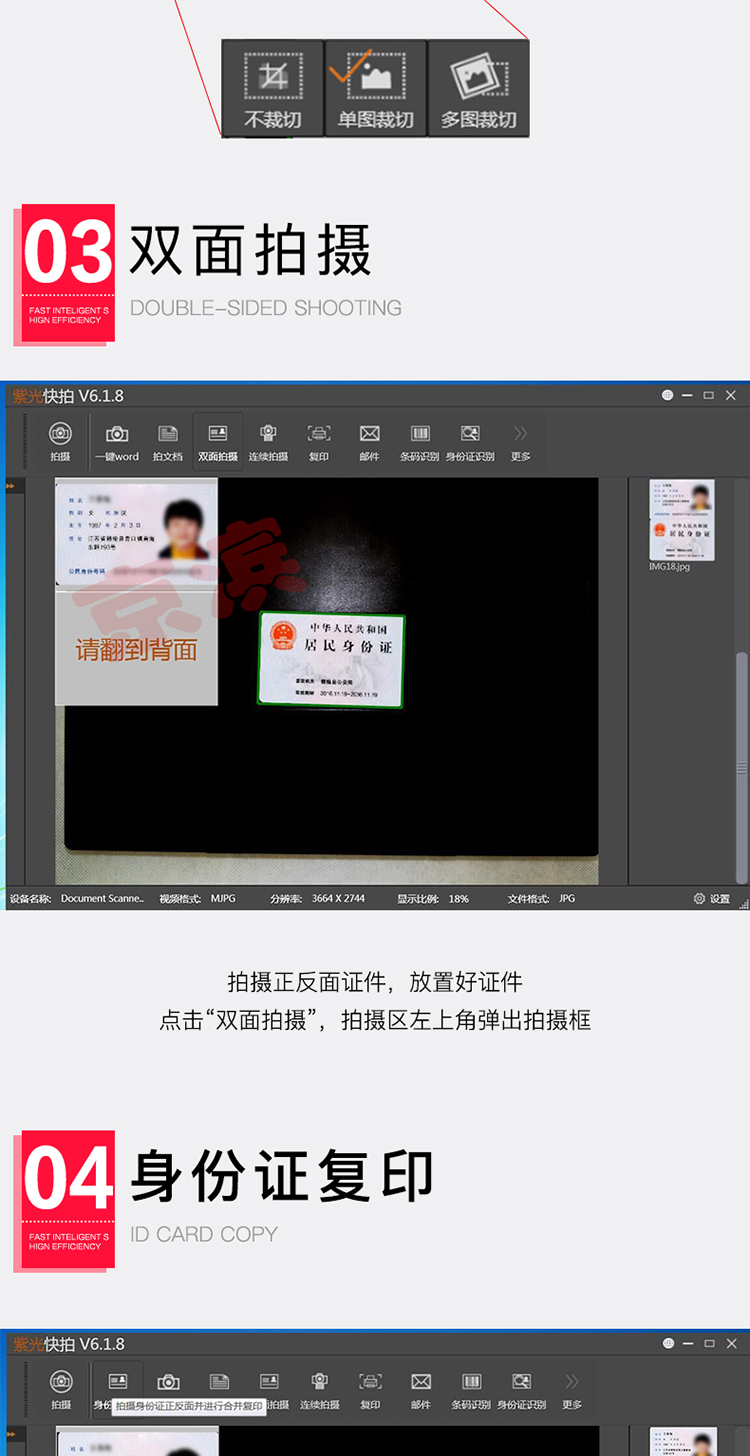This screenshot has height=1456, width=750.
Task: Click the globe language icon in upper window
Action: 667,396
